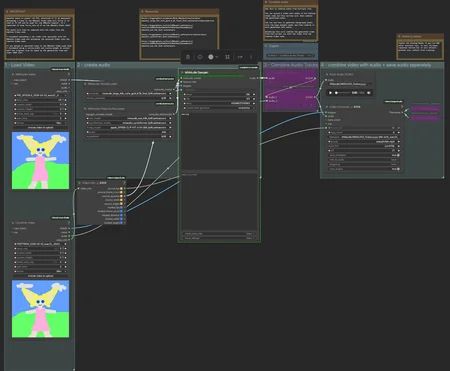Click the audio progress slider in Save Audio node
Viewport: 450px width, 371px height.
[x=343, y=93]
